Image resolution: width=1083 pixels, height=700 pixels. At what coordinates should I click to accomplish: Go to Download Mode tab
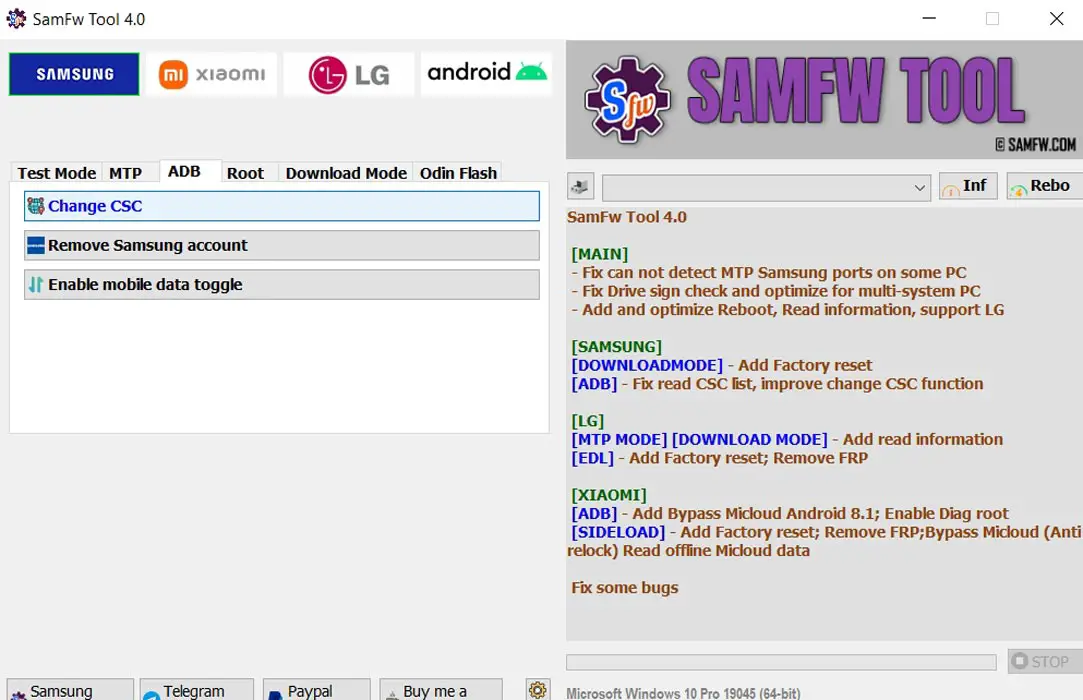click(346, 173)
